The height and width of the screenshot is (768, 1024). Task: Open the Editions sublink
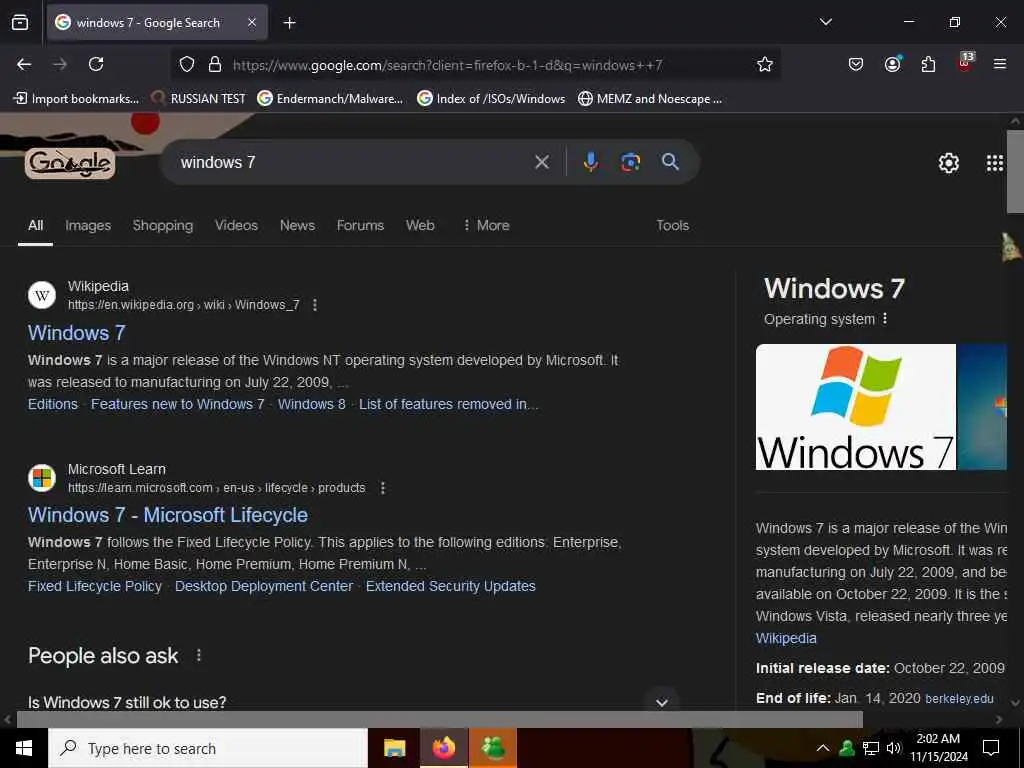tap(52, 404)
